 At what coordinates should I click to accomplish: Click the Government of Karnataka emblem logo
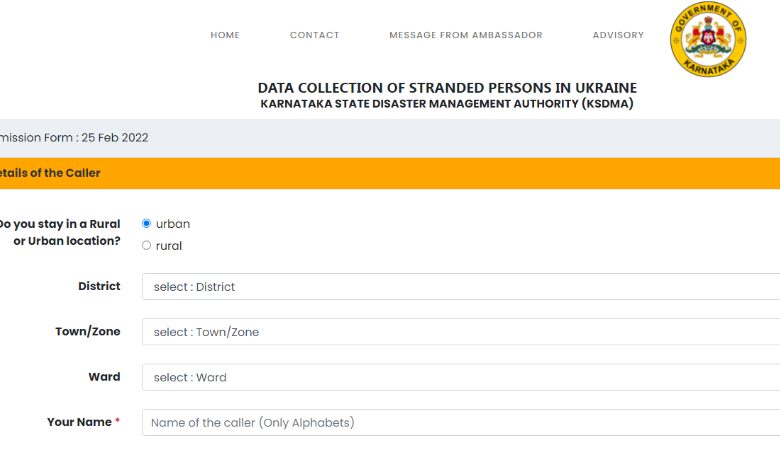[x=708, y=39]
